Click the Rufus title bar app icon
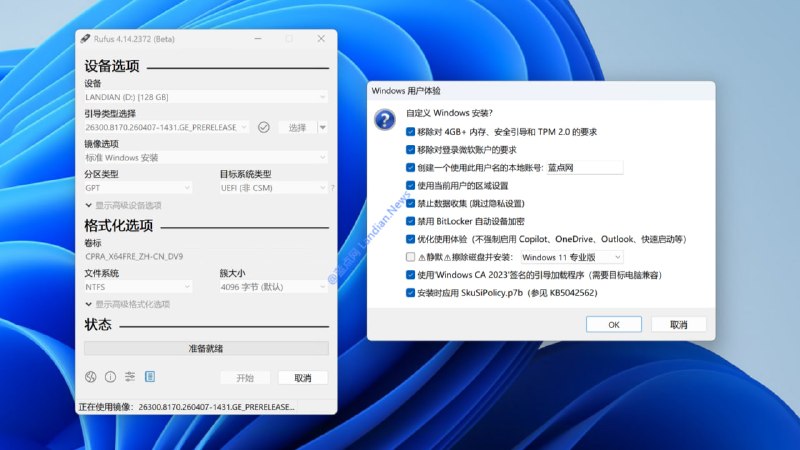 point(85,39)
